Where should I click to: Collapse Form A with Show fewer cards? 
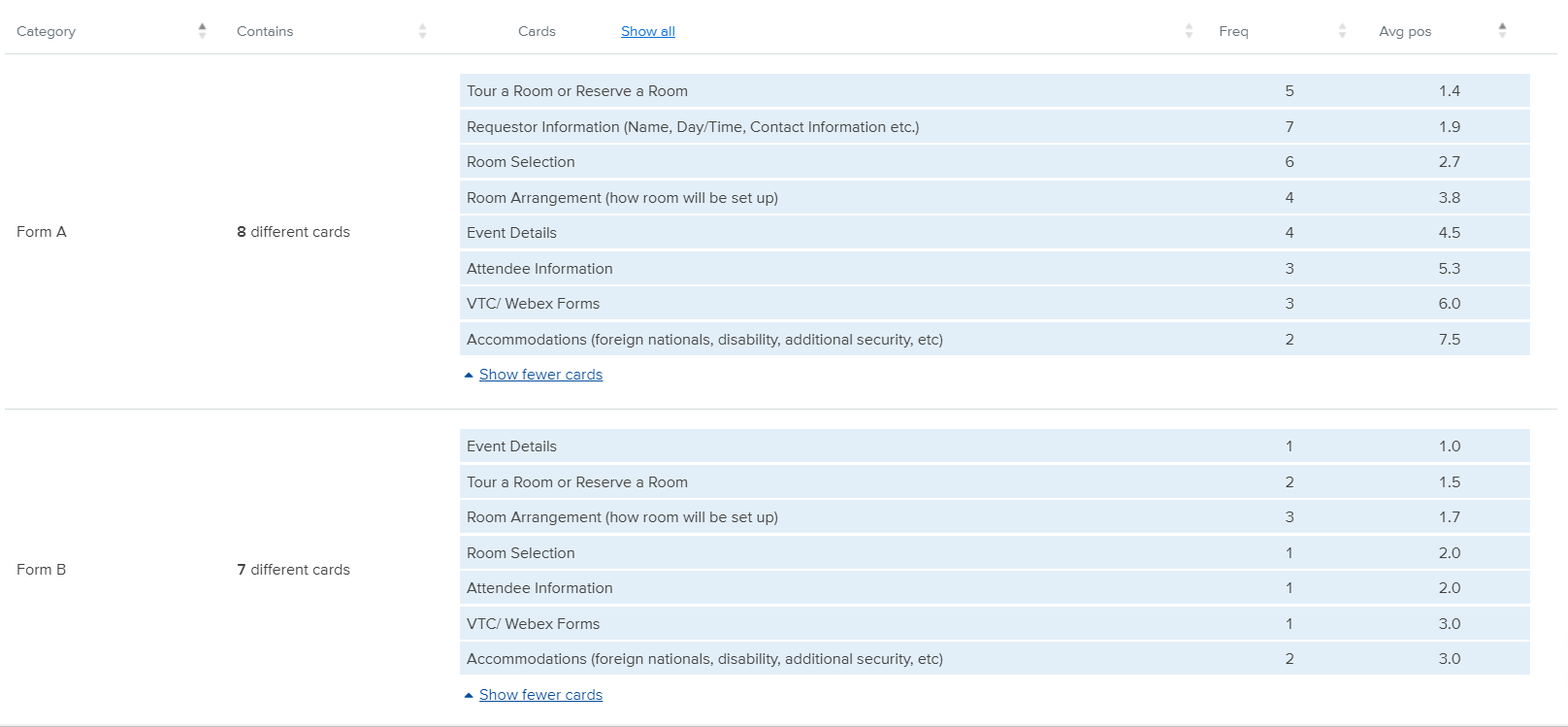click(539, 375)
